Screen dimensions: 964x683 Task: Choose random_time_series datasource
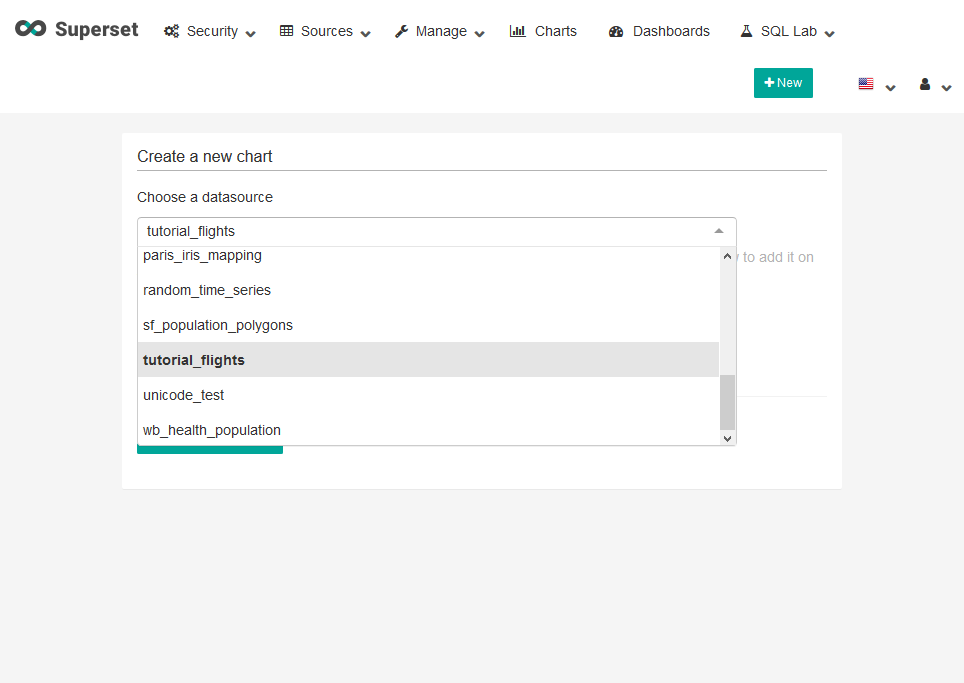click(206, 290)
